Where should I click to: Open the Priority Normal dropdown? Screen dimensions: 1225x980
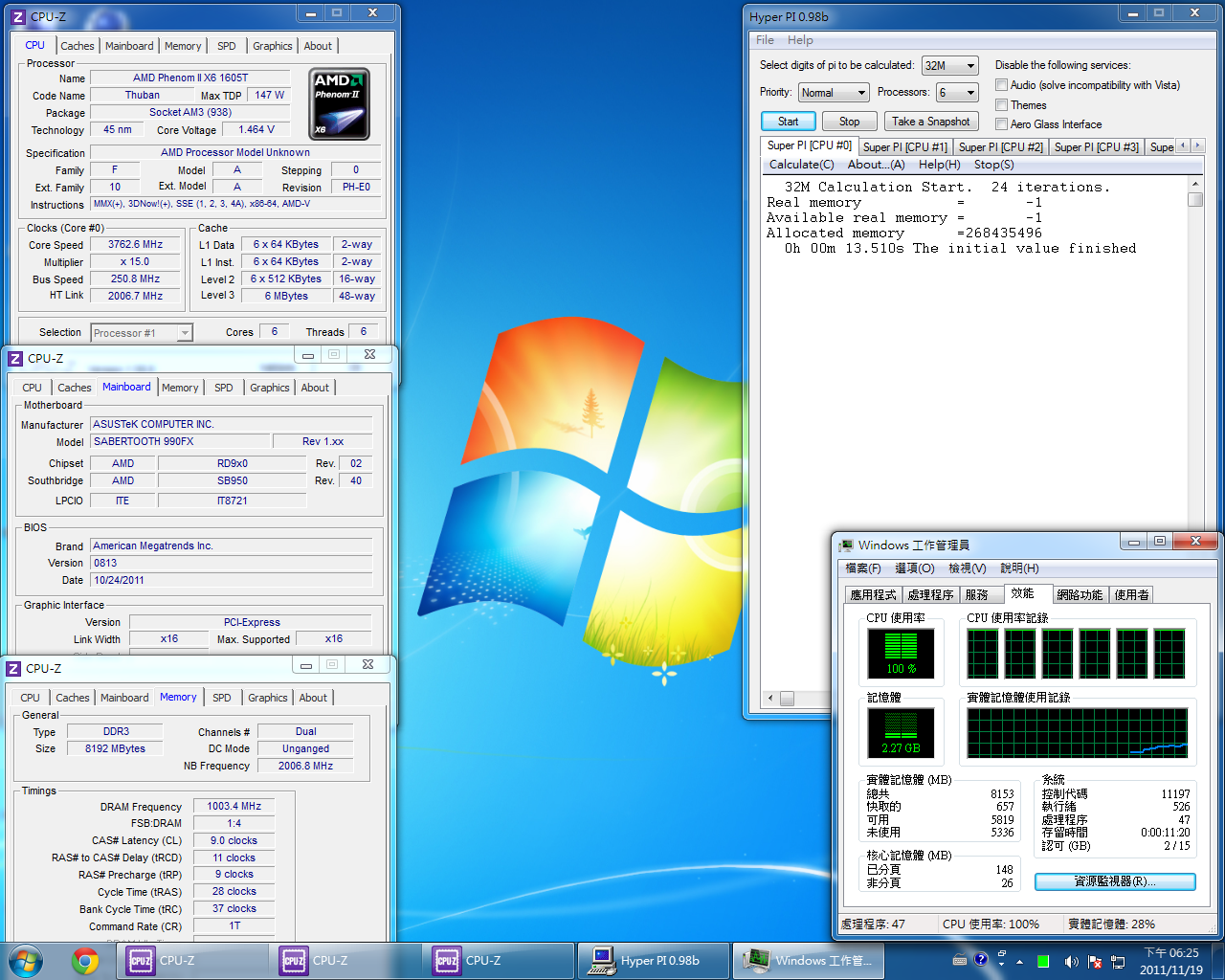pyautogui.click(x=834, y=93)
